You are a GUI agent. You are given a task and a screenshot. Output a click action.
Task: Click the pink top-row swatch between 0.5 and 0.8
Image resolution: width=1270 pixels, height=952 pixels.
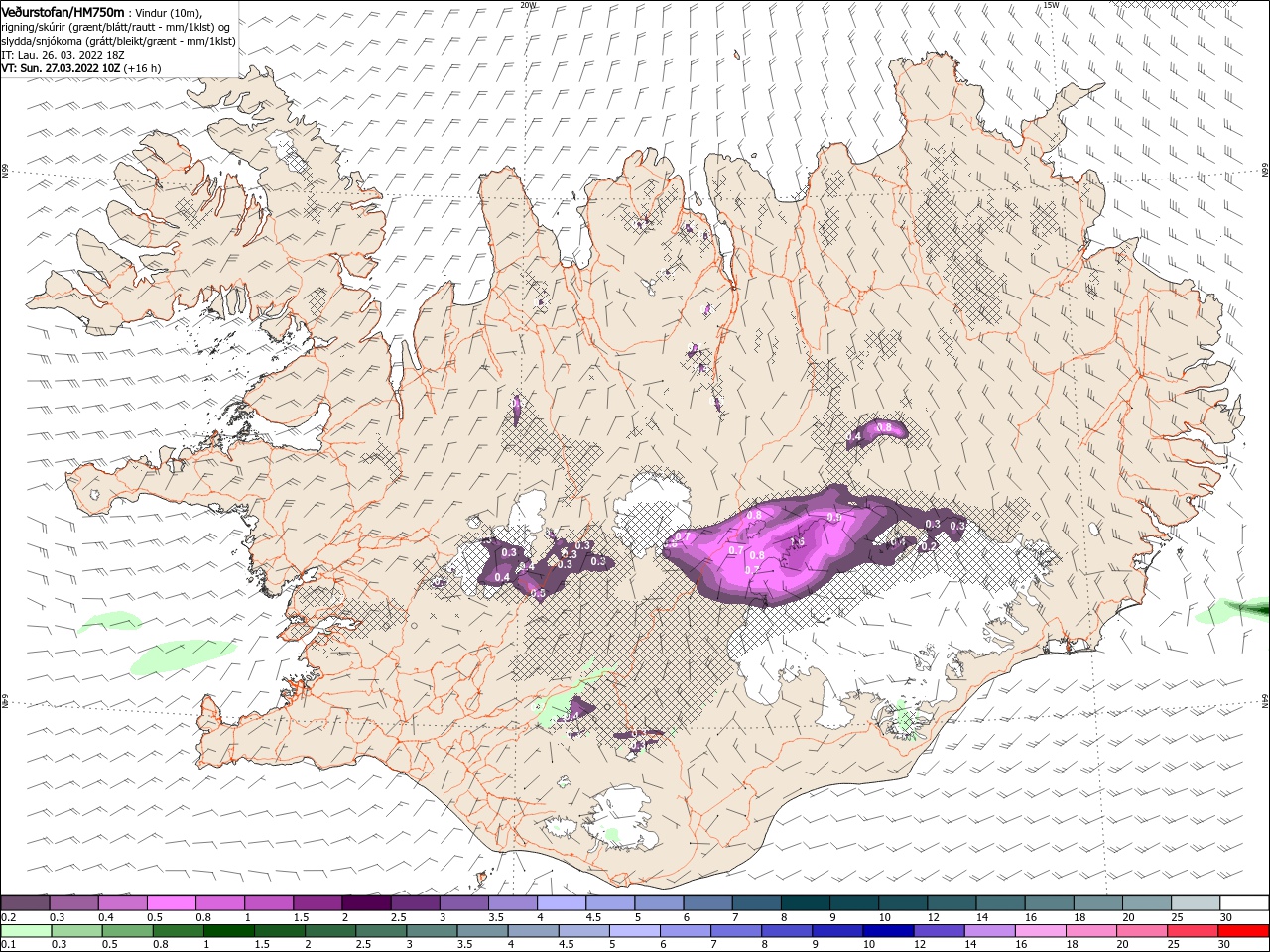click(x=171, y=903)
